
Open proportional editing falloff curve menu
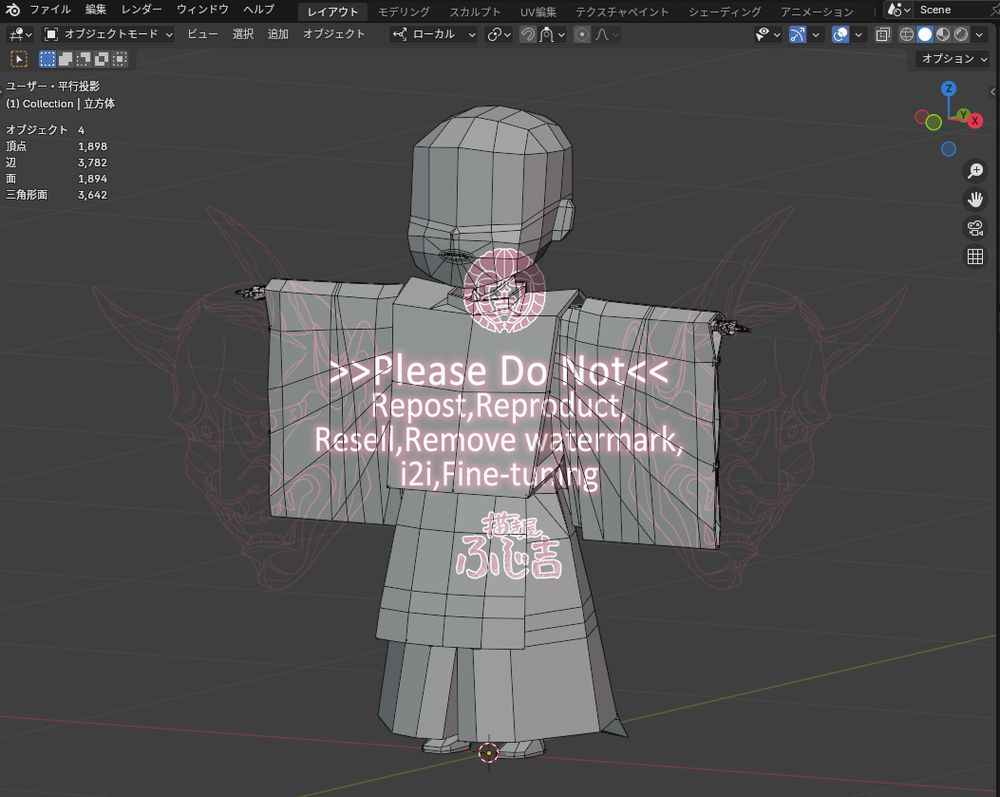click(607, 34)
